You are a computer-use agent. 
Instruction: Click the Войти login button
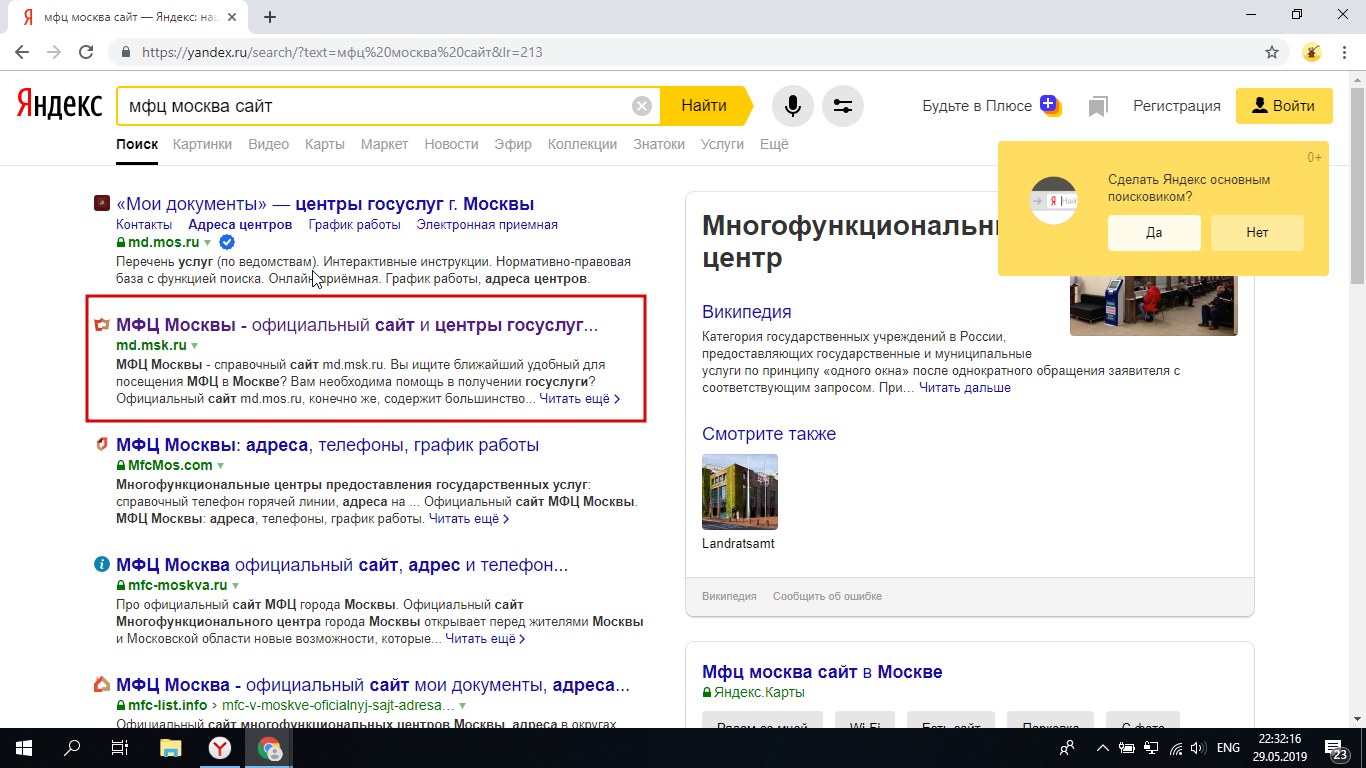pos(1284,106)
